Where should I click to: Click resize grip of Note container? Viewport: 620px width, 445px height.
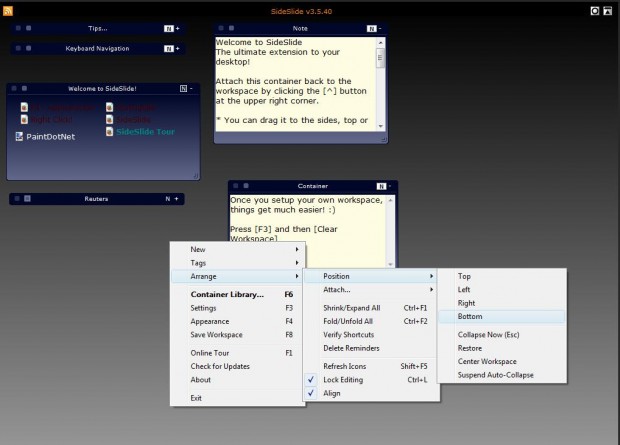[383, 139]
